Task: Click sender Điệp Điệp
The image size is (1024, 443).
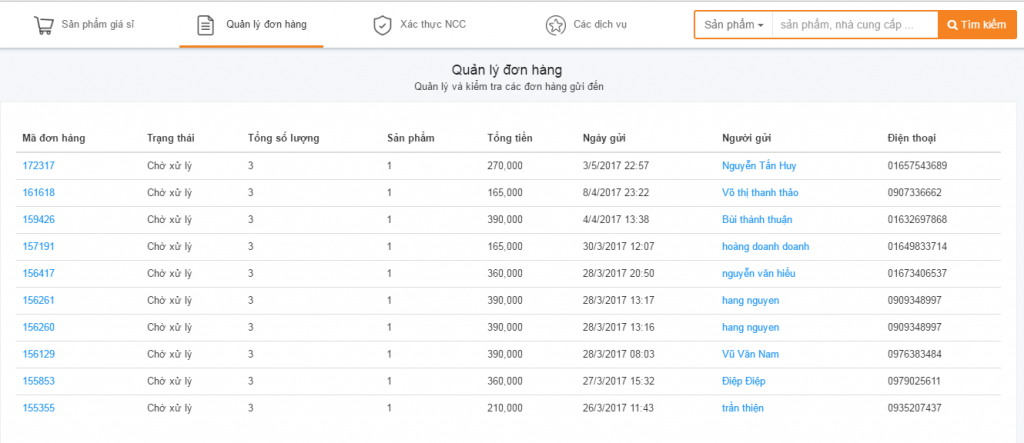Action: 743,381
